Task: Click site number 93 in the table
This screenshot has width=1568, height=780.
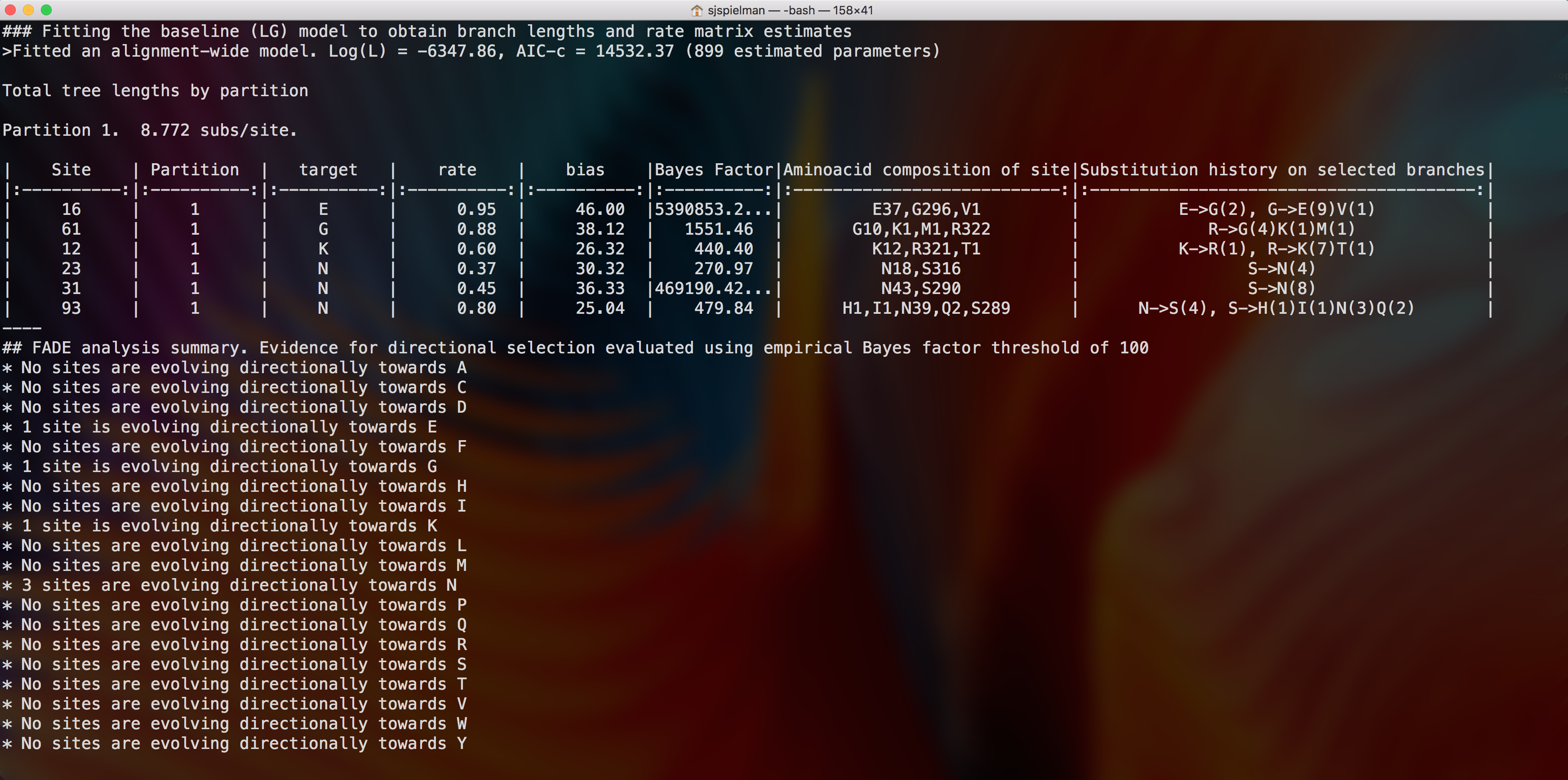Action: coord(71,308)
